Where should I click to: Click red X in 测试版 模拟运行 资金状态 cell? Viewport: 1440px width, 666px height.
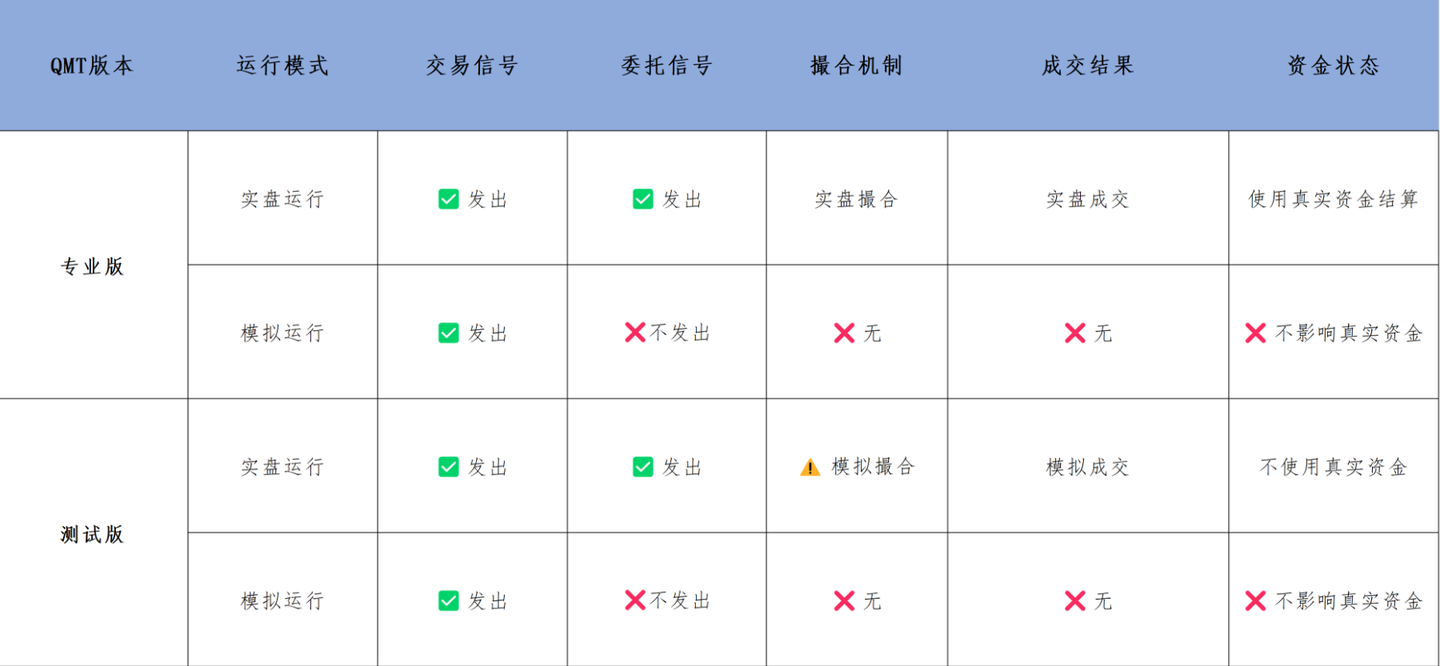(1256, 601)
